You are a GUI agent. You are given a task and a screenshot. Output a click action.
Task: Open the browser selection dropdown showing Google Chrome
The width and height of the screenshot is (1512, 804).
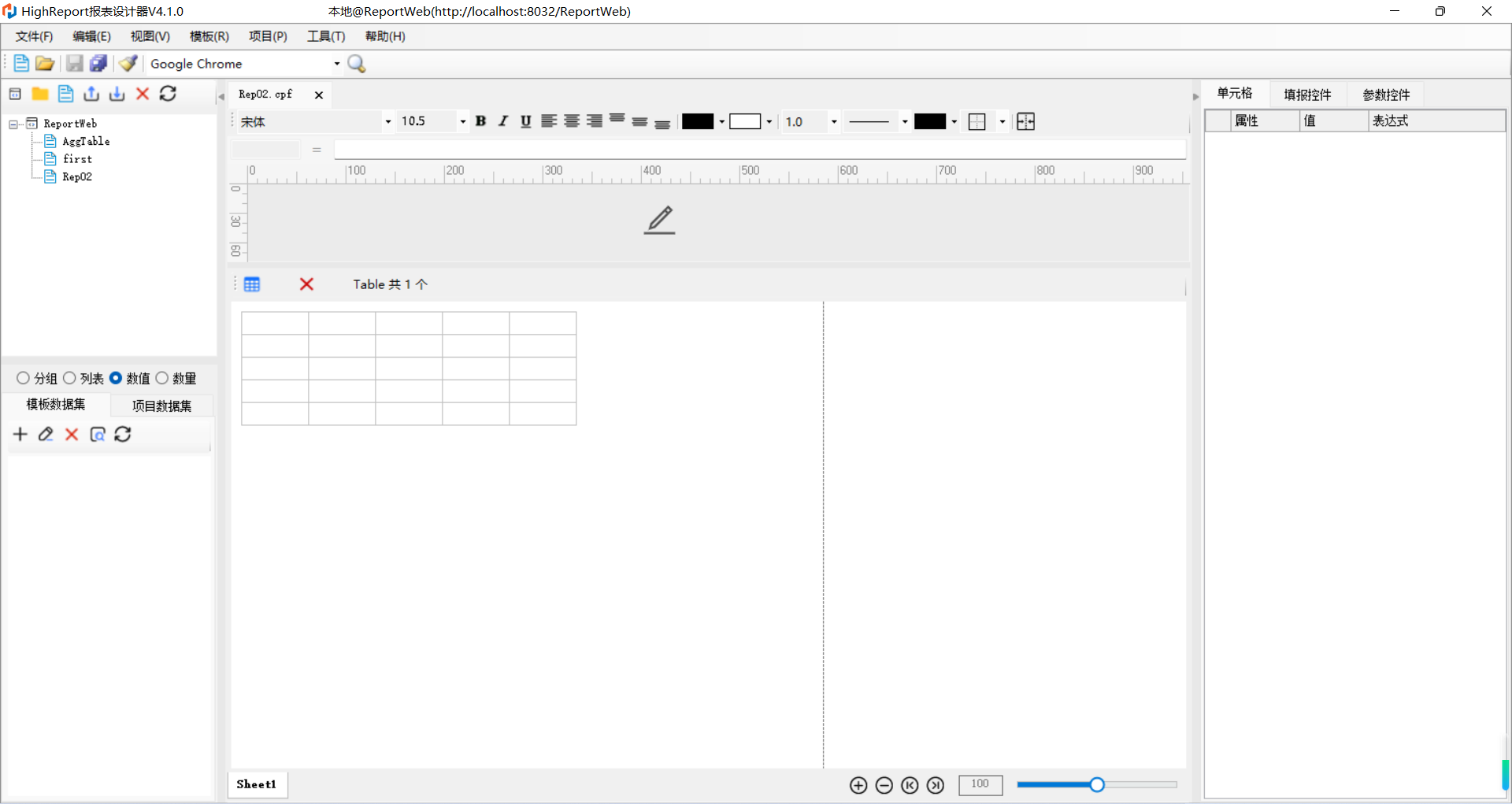tap(337, 64)
